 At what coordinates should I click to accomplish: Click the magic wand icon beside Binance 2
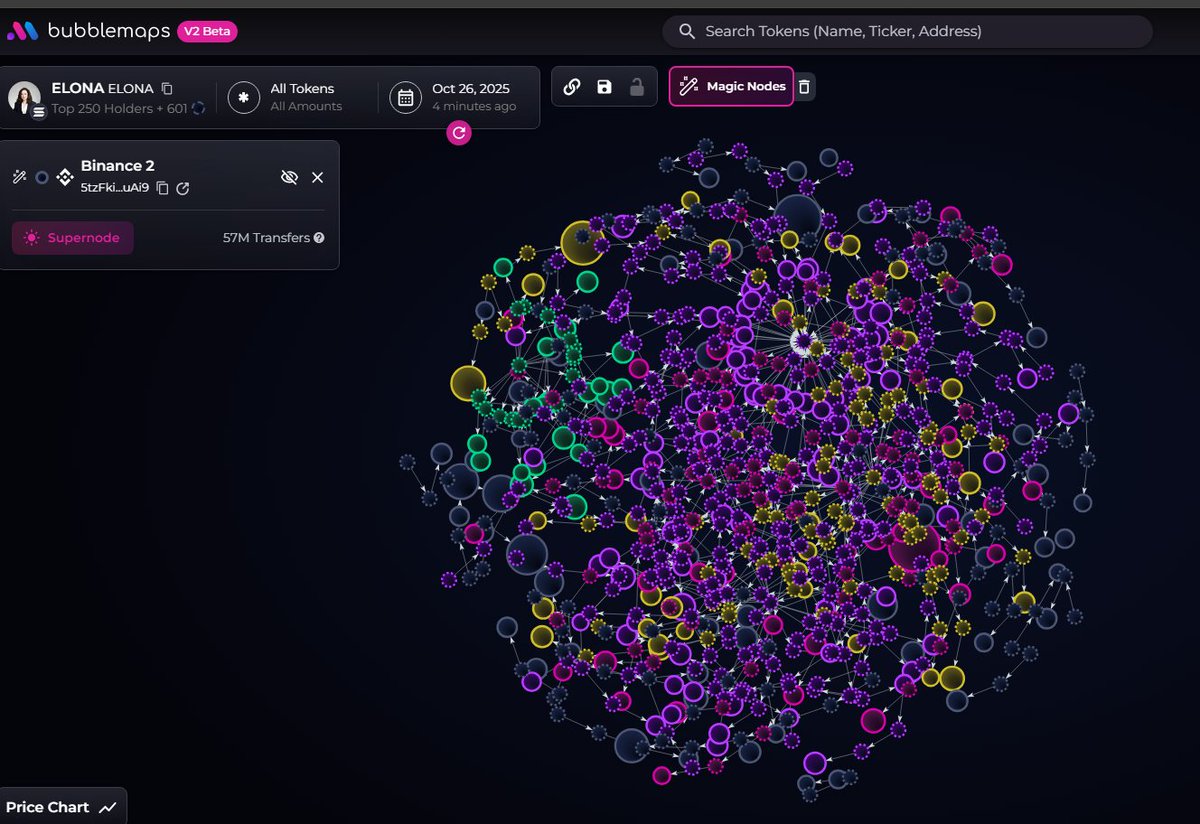click(19, 177)
